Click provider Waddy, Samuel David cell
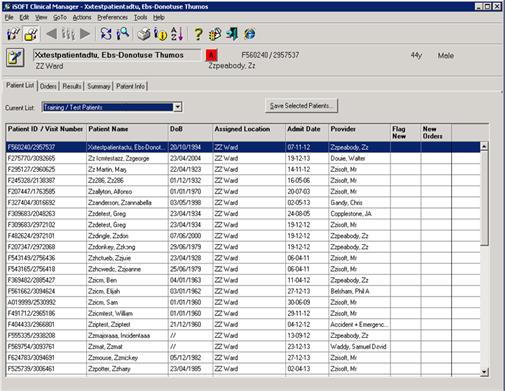The width and height of the screenshot is (505, 391). coord(358,347)
